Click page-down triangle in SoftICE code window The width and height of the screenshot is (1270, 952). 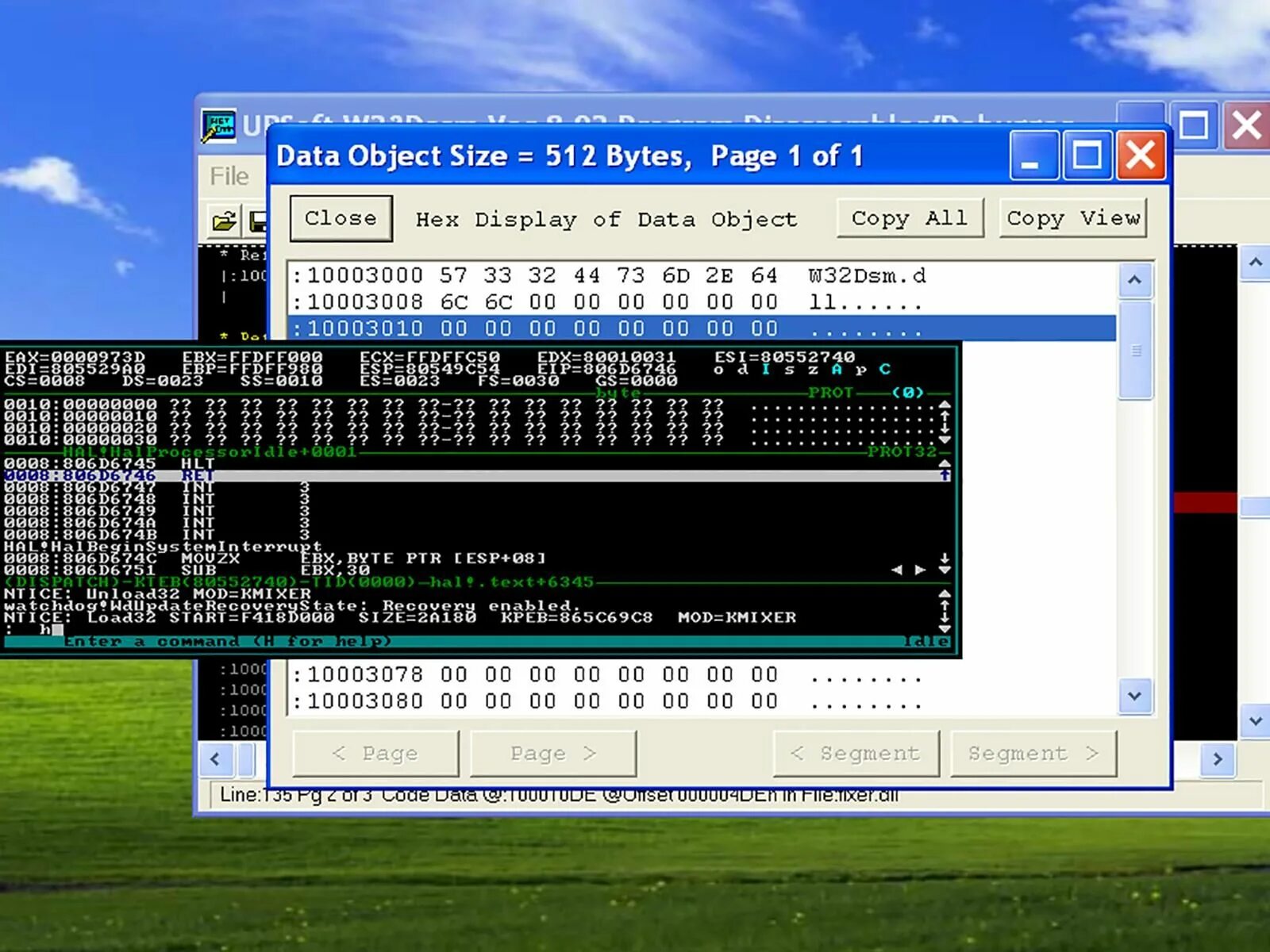pos(945,570)
